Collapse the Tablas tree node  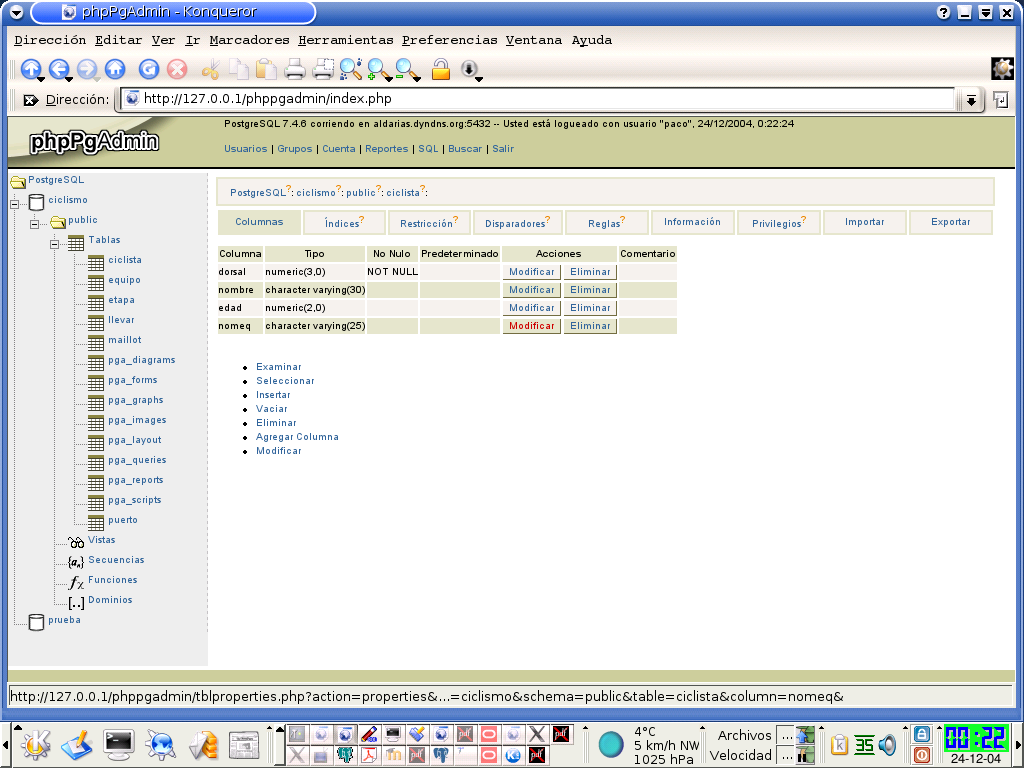click(x=55, y=244)
